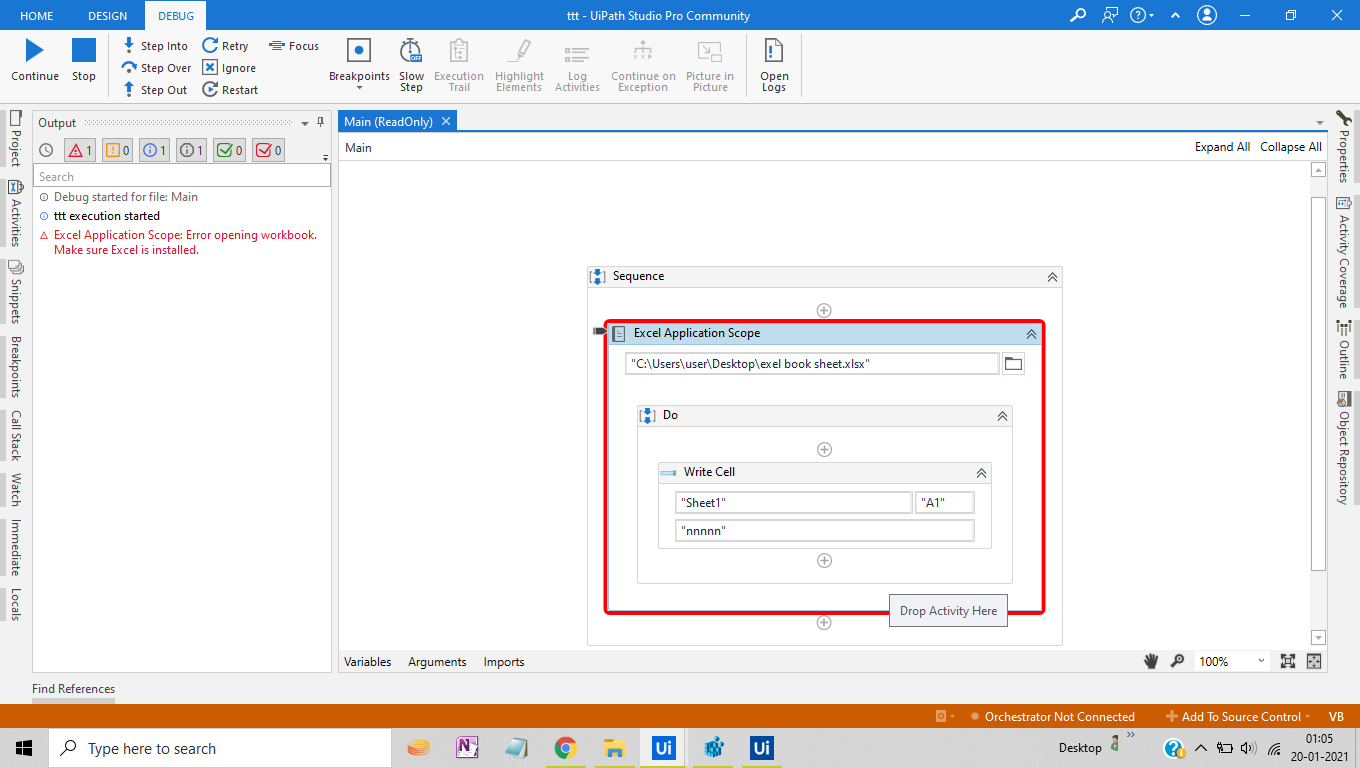The width and height of the screenshot is (1360, 768).
Task: Open the Call Stack side panel
Action: pos(15,435)
